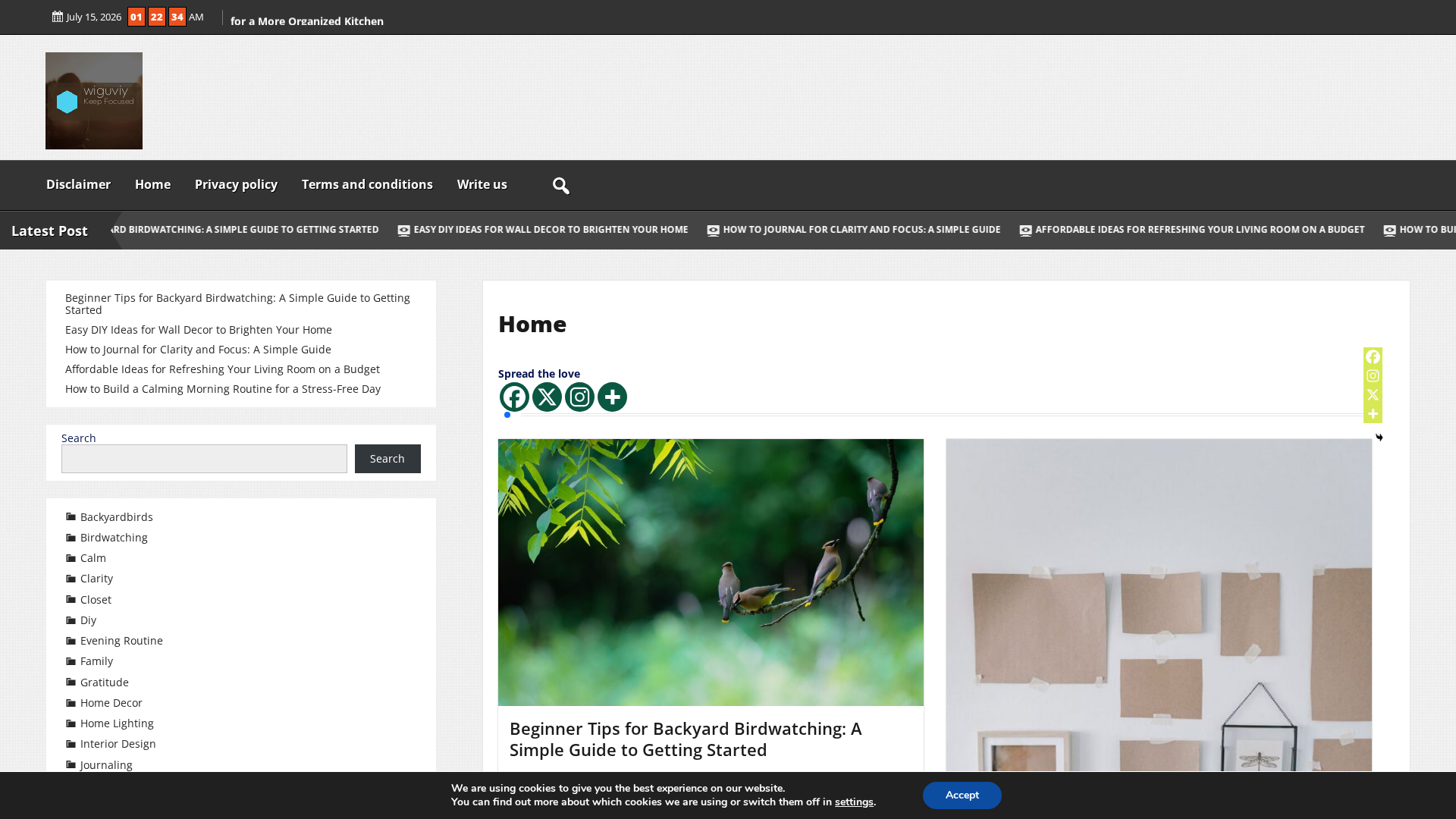Screen dimensions: 1456x819
Task: Click the floating sidebar X icon
Action: coord(1373,395)
